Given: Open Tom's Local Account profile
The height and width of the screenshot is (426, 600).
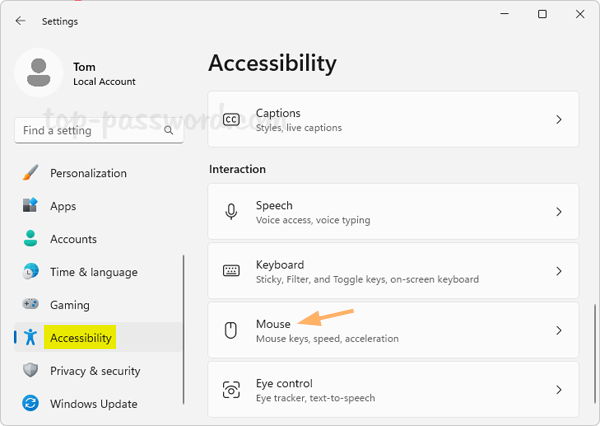Looking at the screenshot, I should 103,74.
